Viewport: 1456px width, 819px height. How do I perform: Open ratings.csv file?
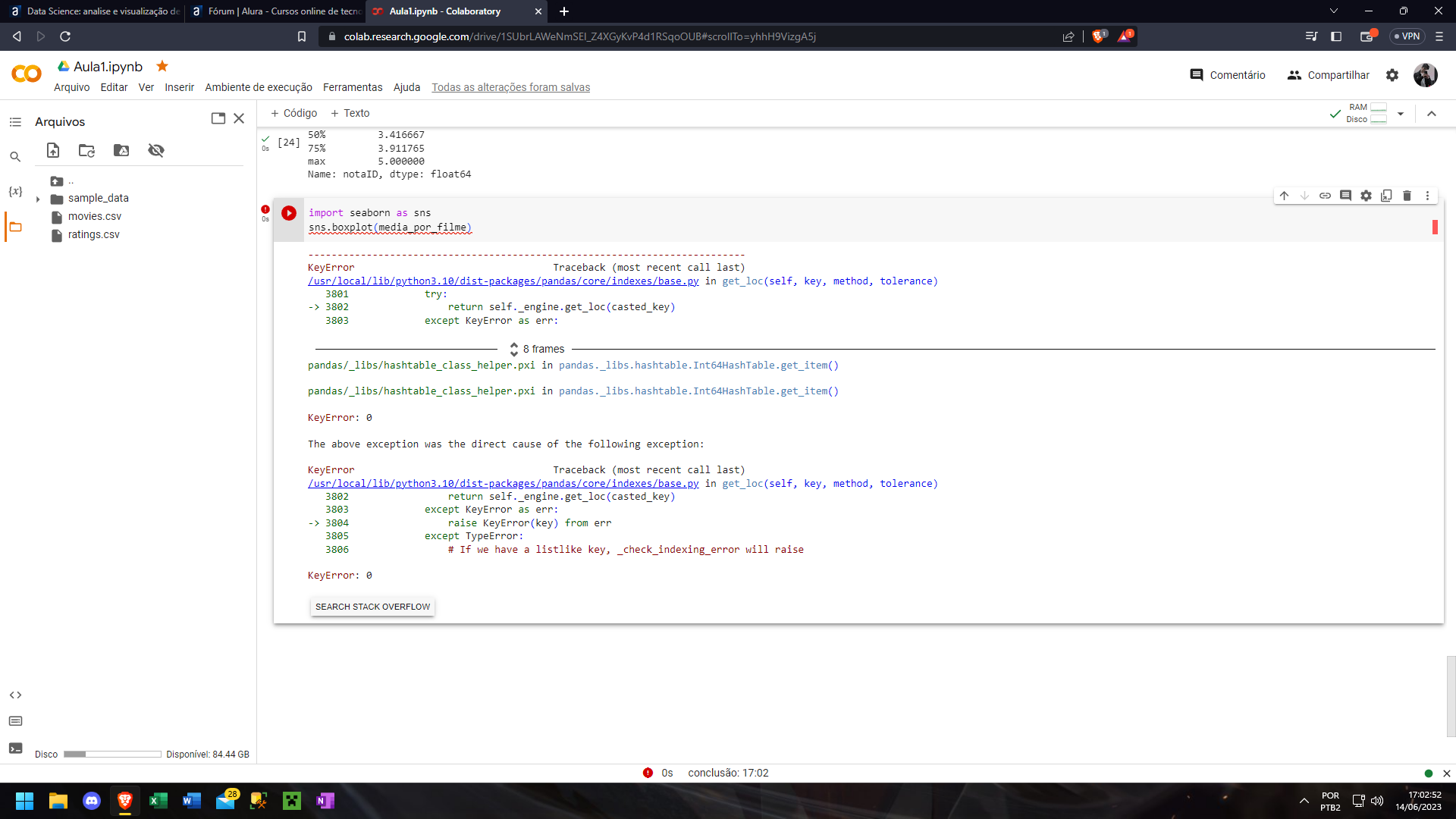[x=94, y=235]
